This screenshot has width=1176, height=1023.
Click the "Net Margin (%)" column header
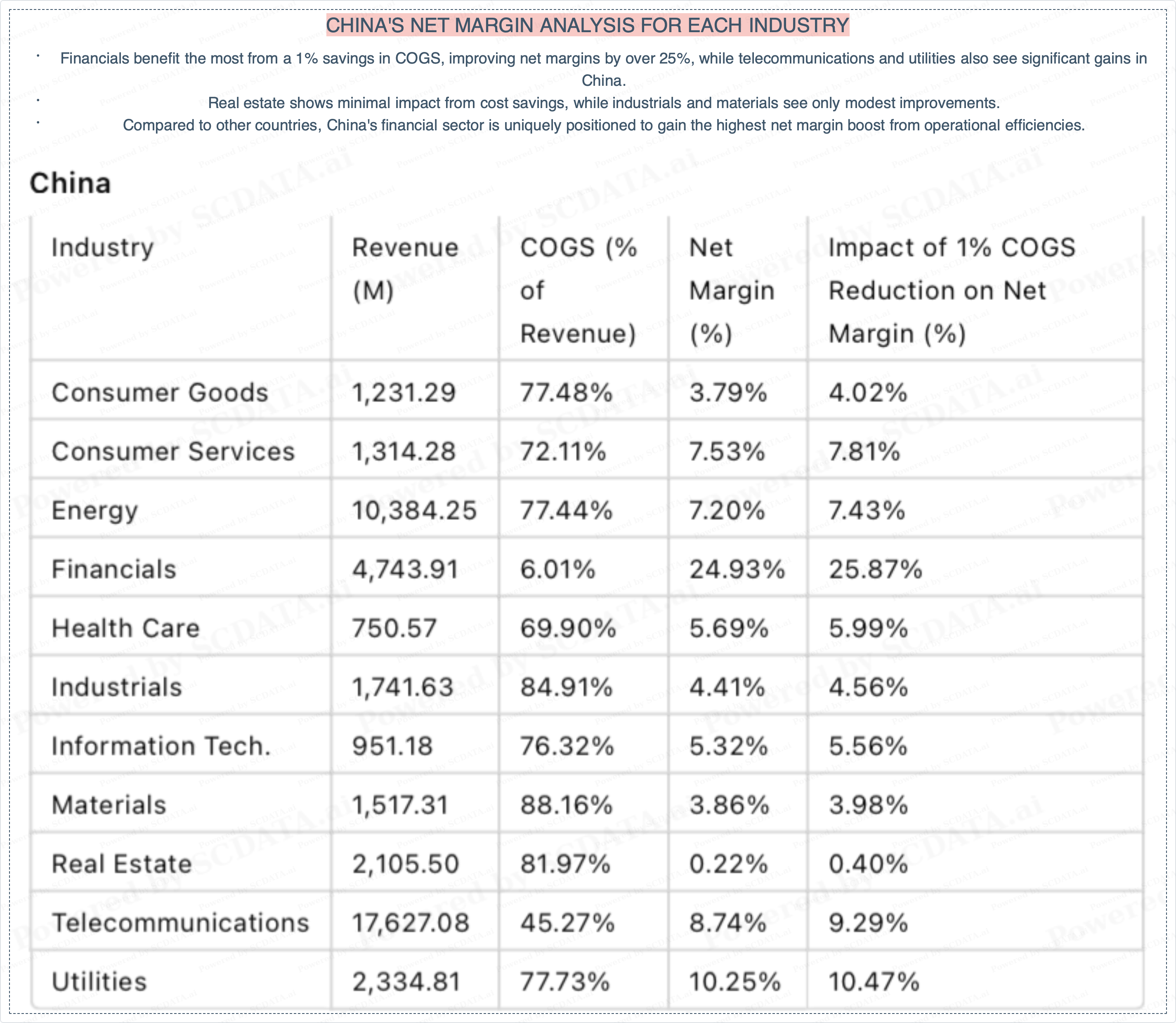732,290
